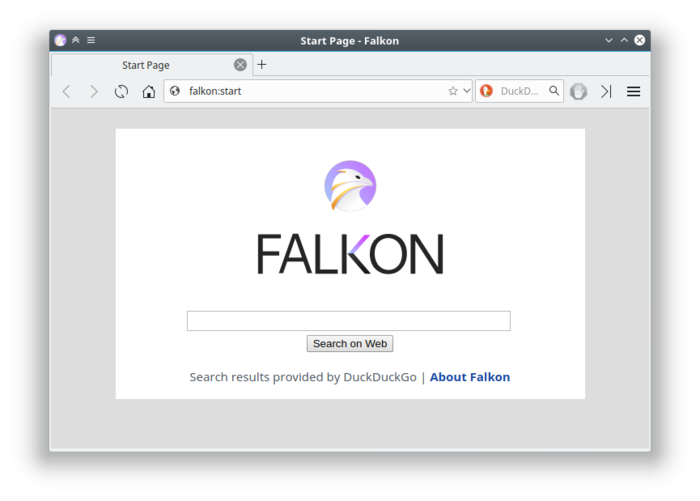This screenshot has width=700, height=501.
Task: Bookmark this page with star icon
Action: (453, 91)
